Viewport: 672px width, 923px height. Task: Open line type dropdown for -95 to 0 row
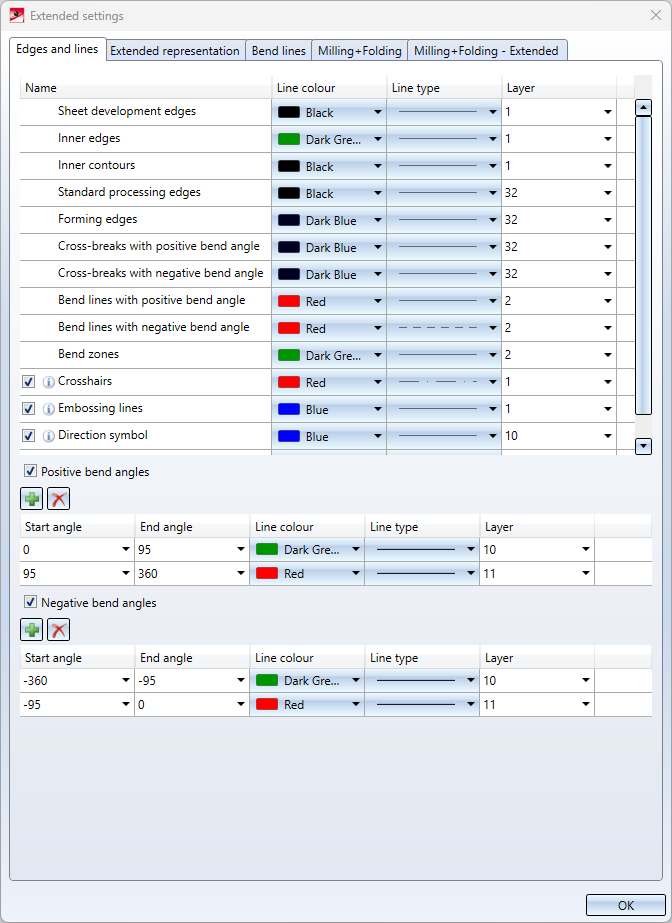pos(471,705)
